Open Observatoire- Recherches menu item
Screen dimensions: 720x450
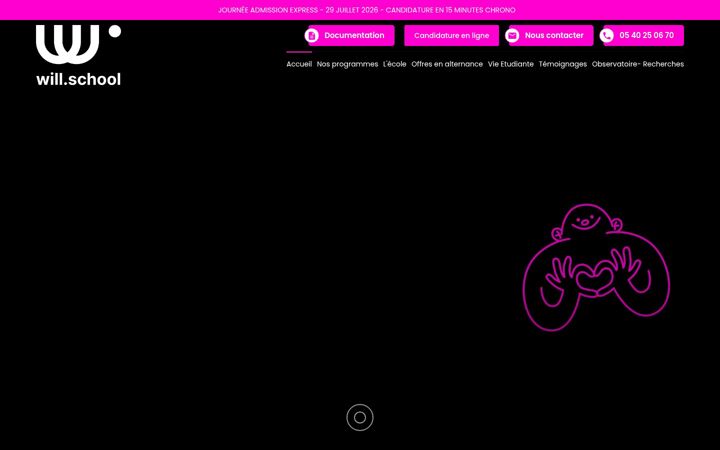pyautogui.click(x=638, y=64)
